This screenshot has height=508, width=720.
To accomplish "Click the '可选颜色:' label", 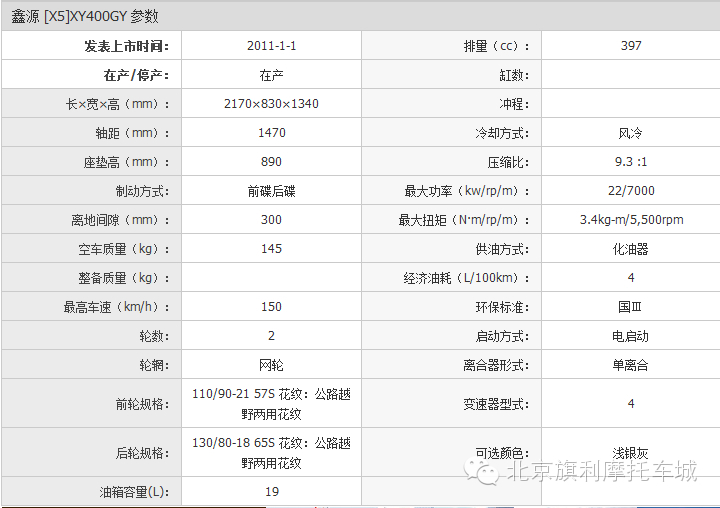I will coord(502,453).
